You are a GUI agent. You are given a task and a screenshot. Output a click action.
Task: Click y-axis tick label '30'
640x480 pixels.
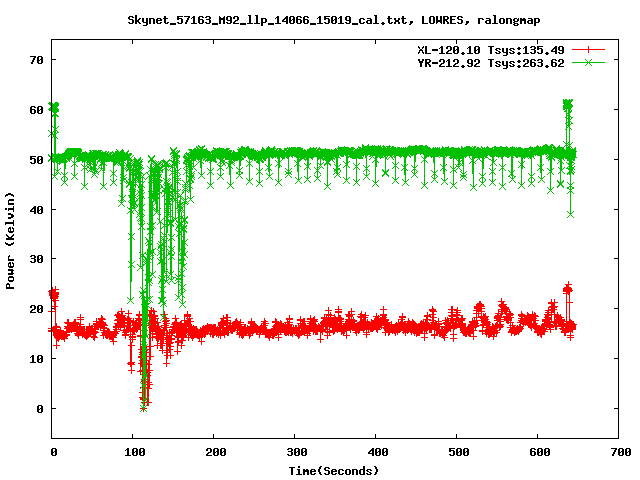point(36,259)
